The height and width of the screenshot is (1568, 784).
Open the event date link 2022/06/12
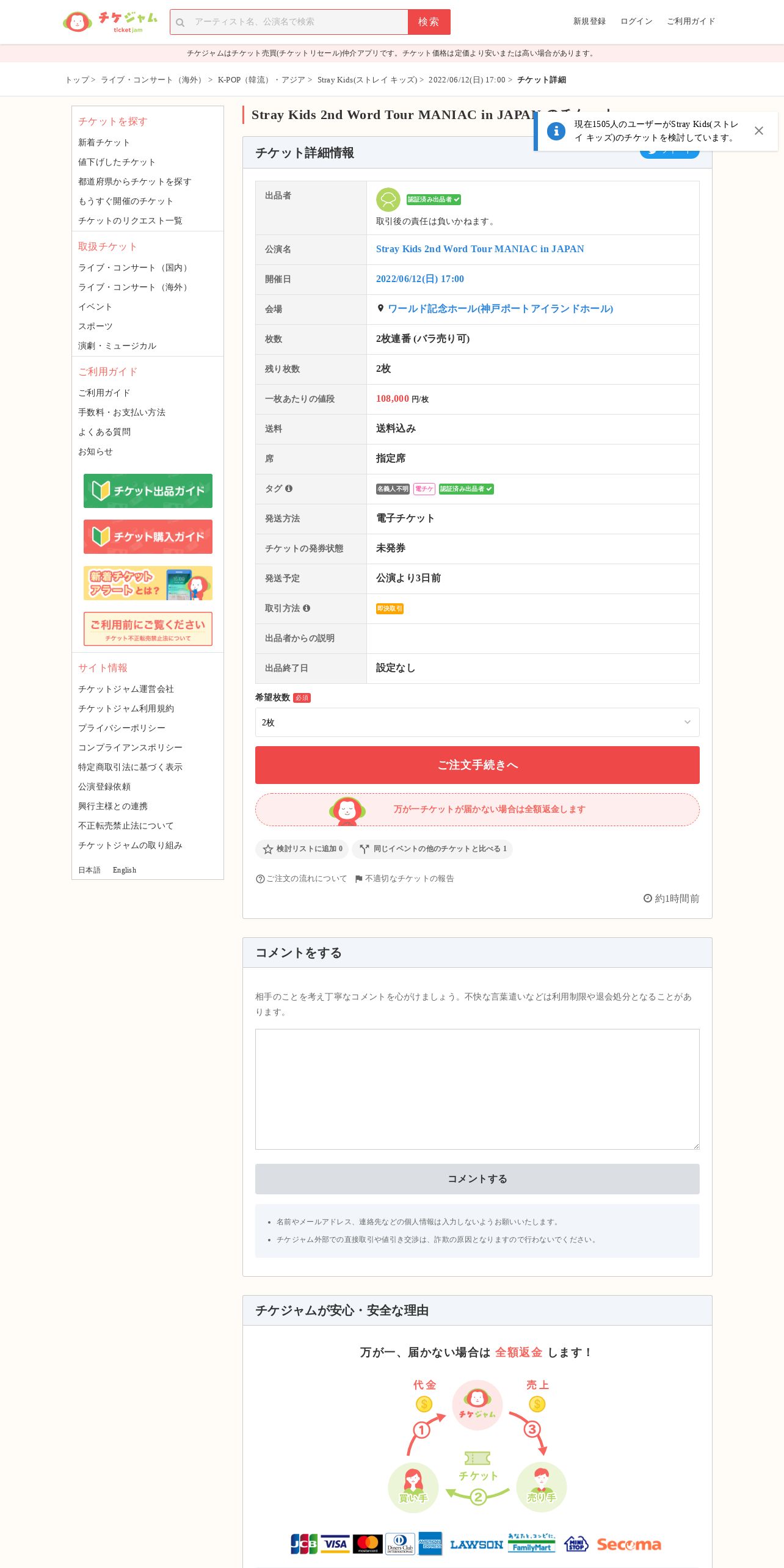coord(420,279)
